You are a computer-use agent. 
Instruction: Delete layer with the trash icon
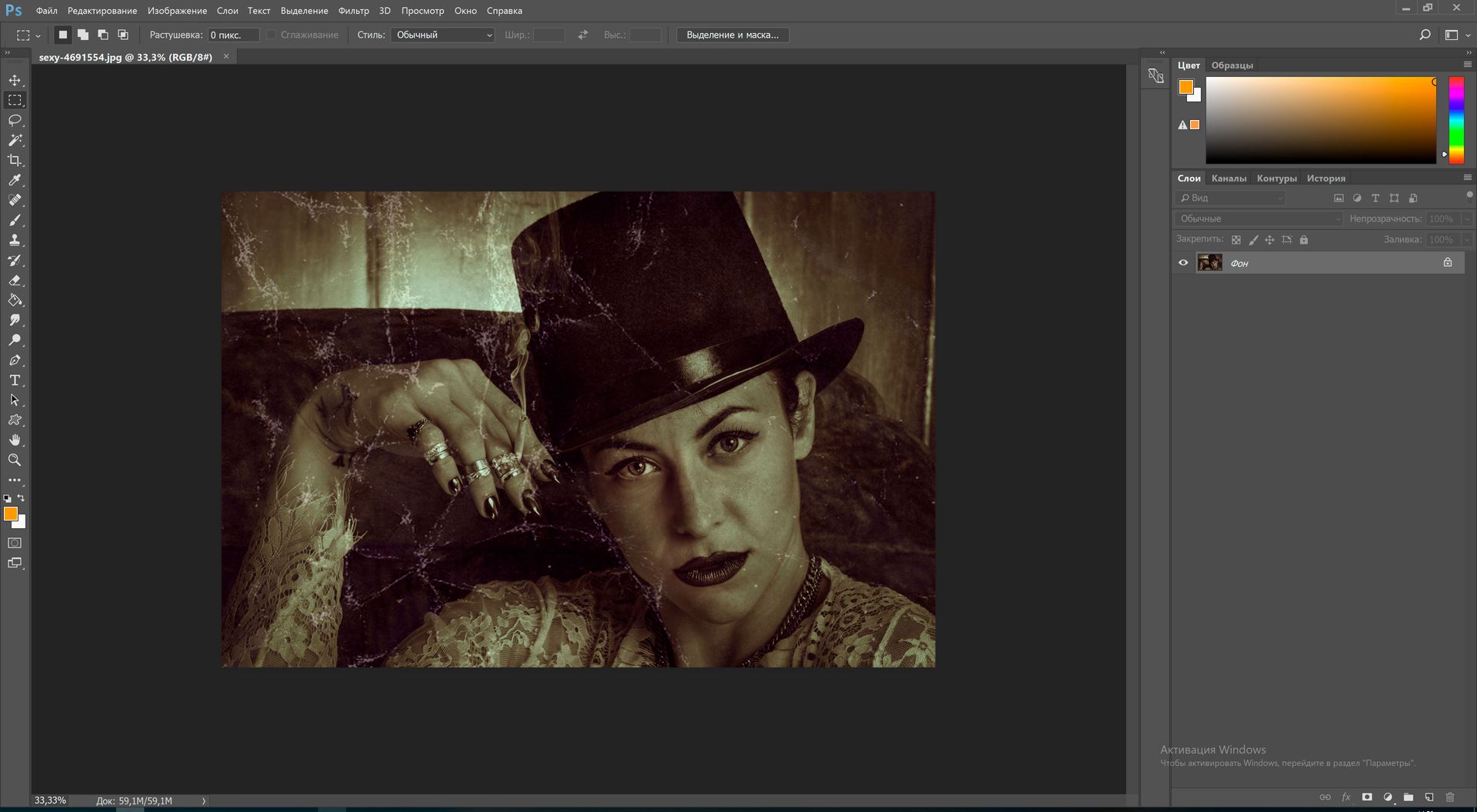pyautogui.click(x=1449, y=797)
